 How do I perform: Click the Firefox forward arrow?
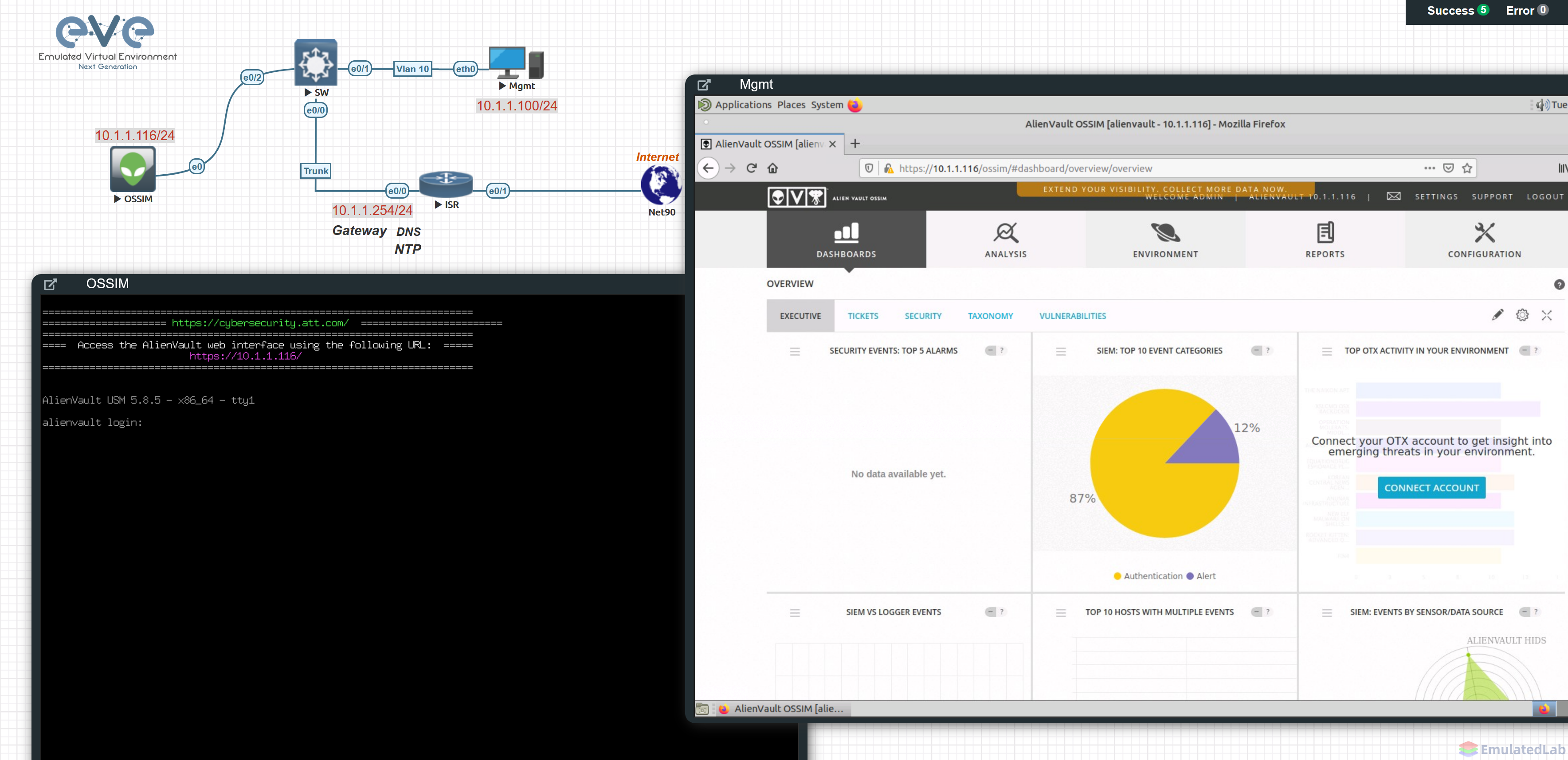(x=730, y=168)
